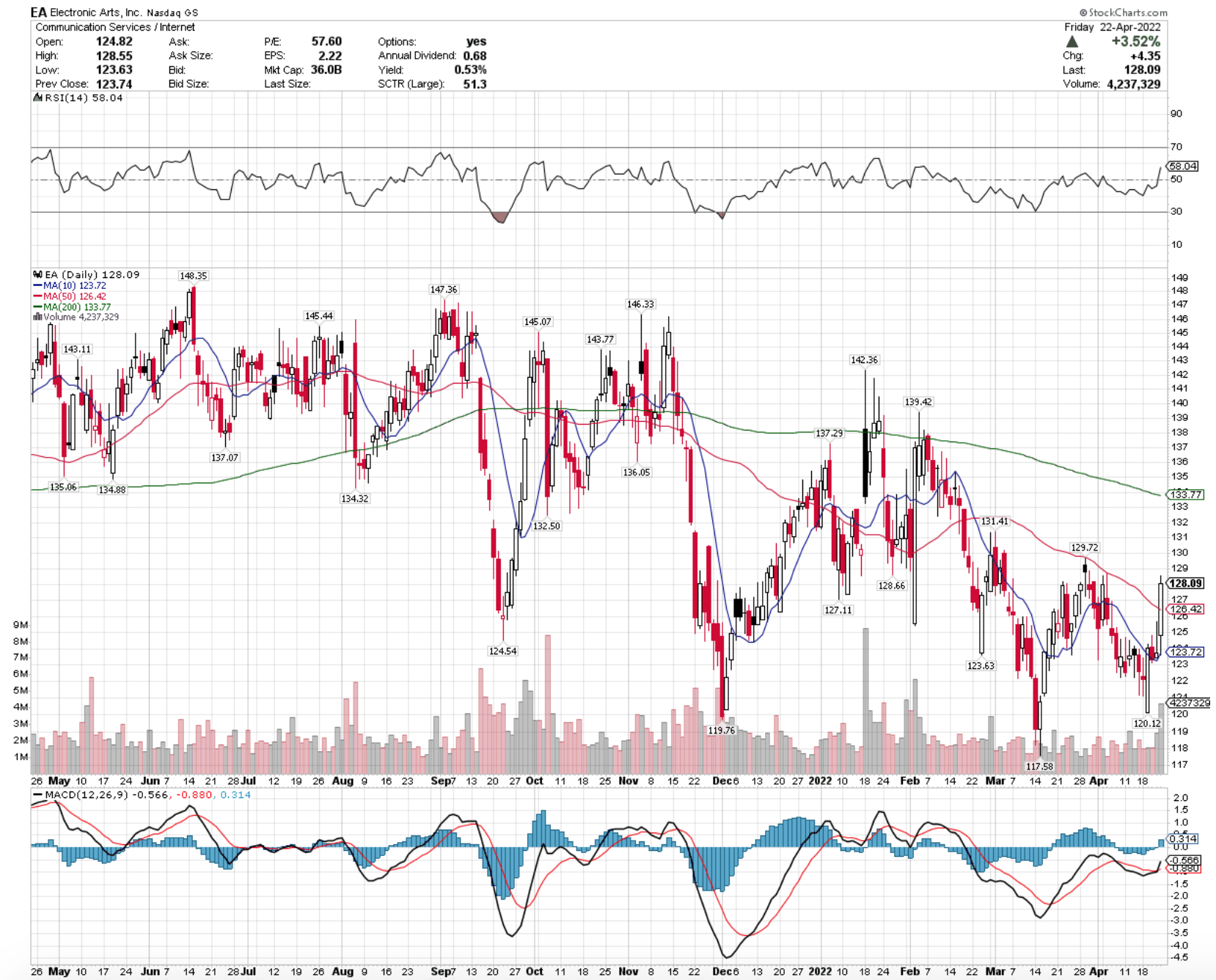Screen dimensions: 1216x980
Task: Select the Electronic Arts, Inc. company name
Action: pyautogui.click(x=96, y=12)
